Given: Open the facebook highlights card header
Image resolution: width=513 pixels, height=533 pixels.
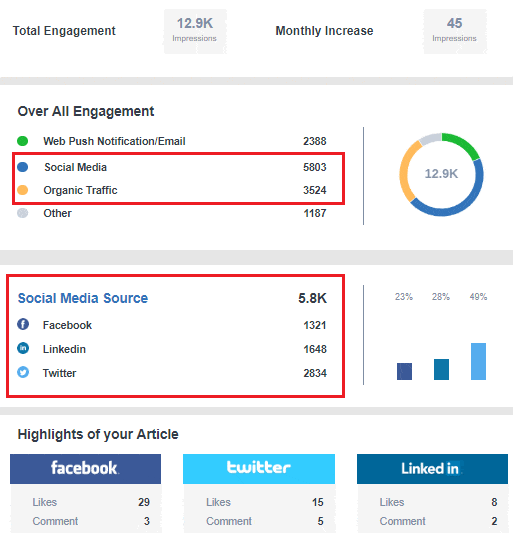Looking at the screenshot, I should [85, 469].
